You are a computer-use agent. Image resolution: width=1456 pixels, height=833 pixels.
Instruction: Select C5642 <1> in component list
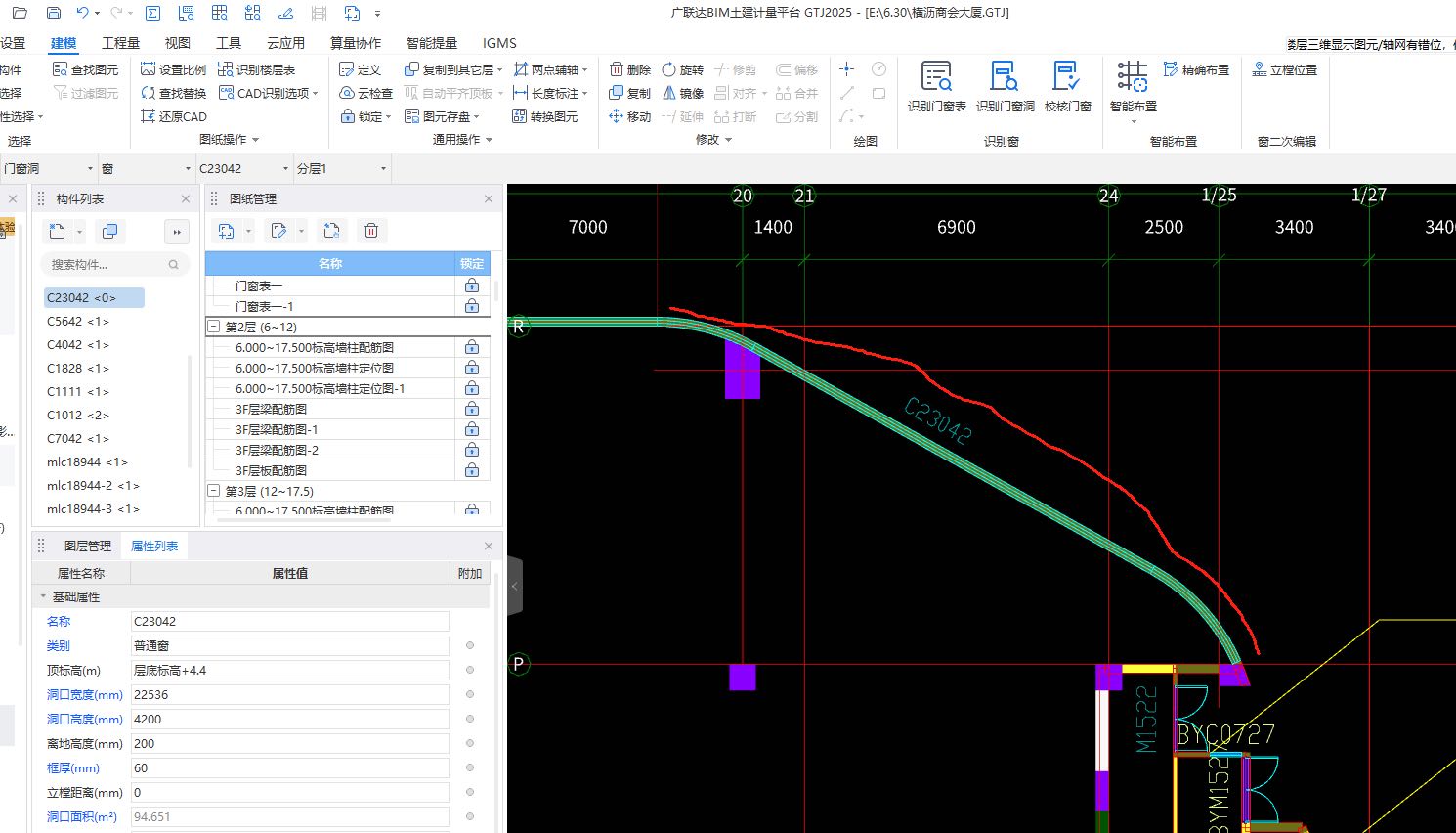point(78,321)
